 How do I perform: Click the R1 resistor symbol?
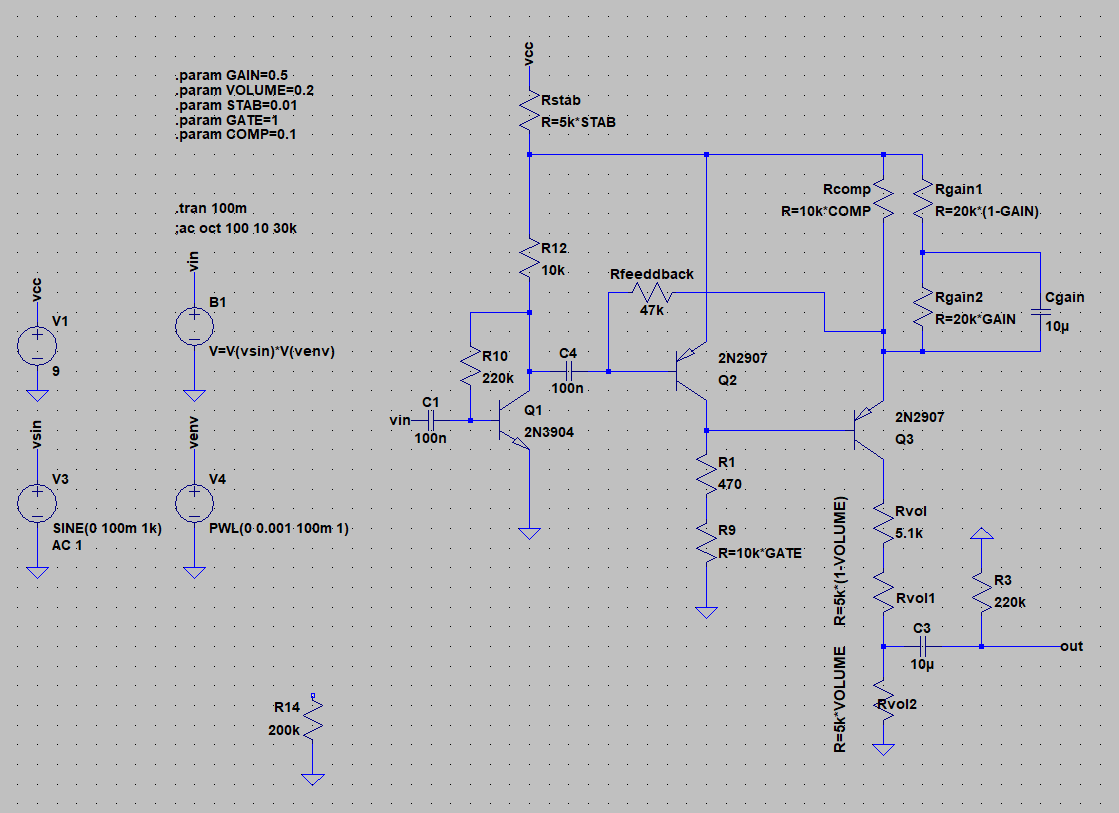[707, 473]
